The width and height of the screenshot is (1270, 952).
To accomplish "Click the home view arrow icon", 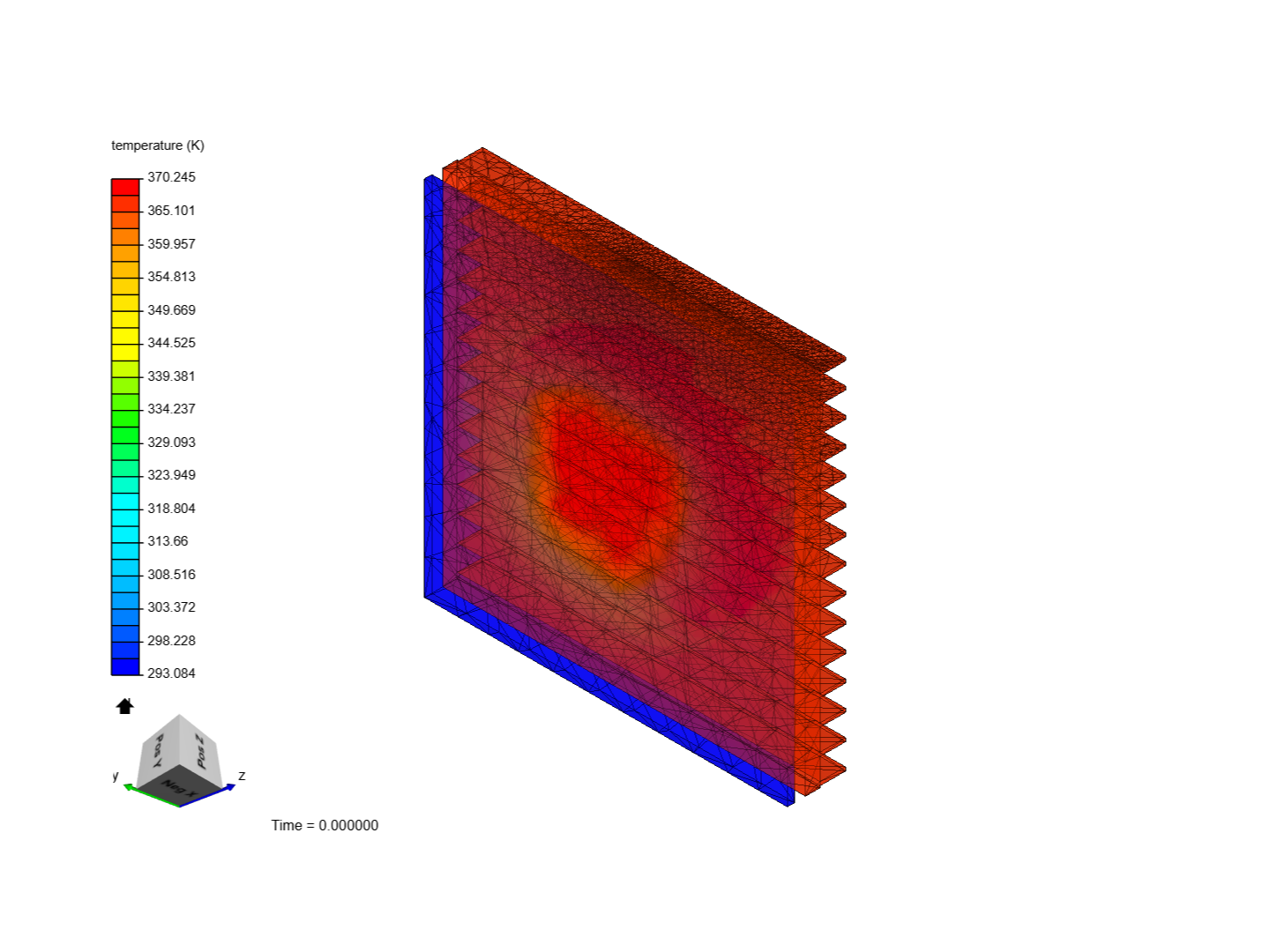I will pyautogui.click(x=124, y=705).
